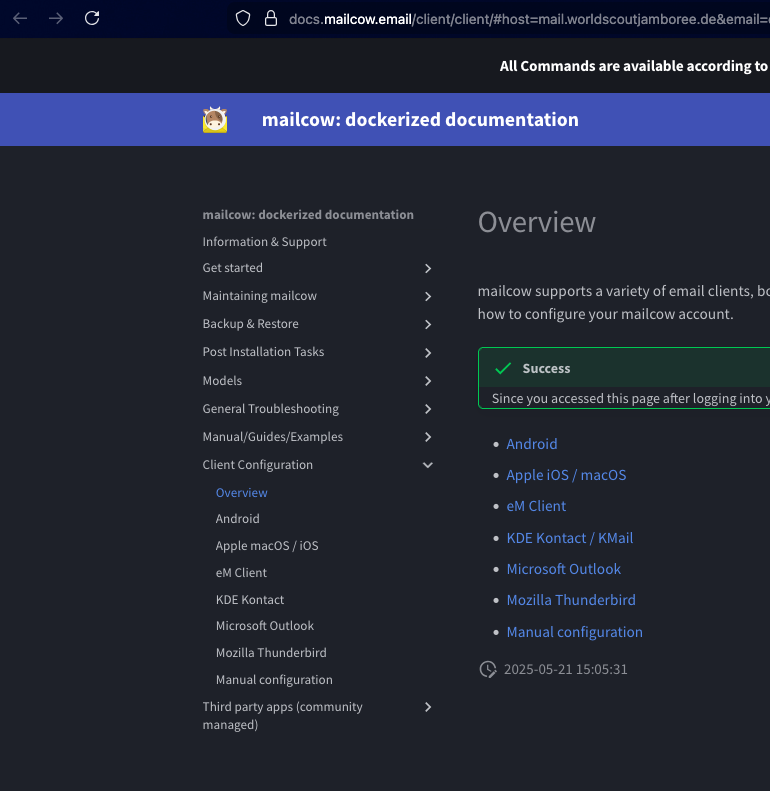Expand Third party apps chevron

(428, 707)
